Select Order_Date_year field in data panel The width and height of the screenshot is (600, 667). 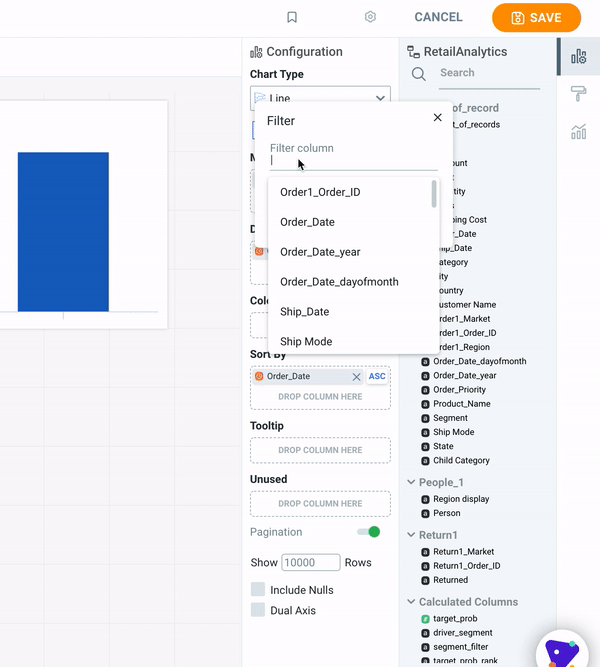(465, 376)
